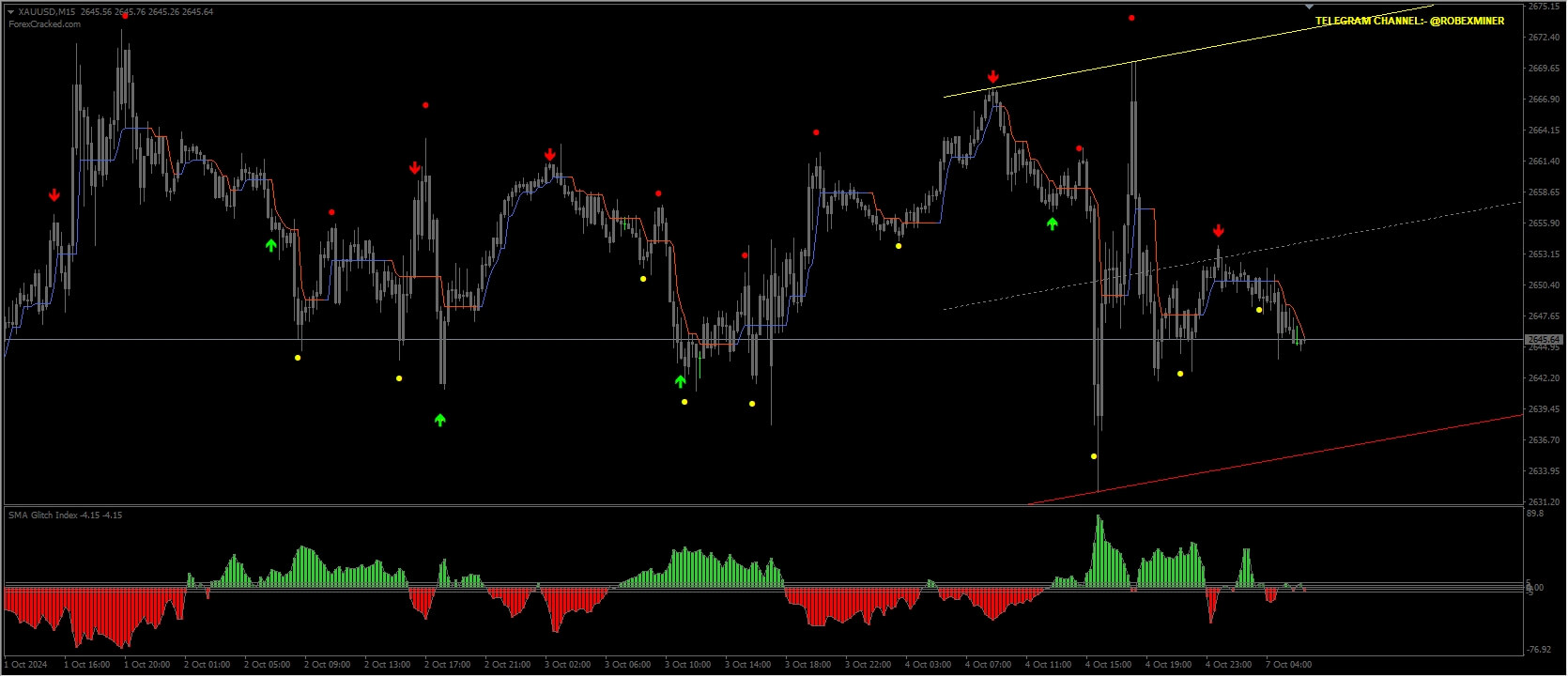The height and width of the screenshot is (677, 1568).
Task: Click the 2661.40 price scale label
Action: tap(1545, 162)
